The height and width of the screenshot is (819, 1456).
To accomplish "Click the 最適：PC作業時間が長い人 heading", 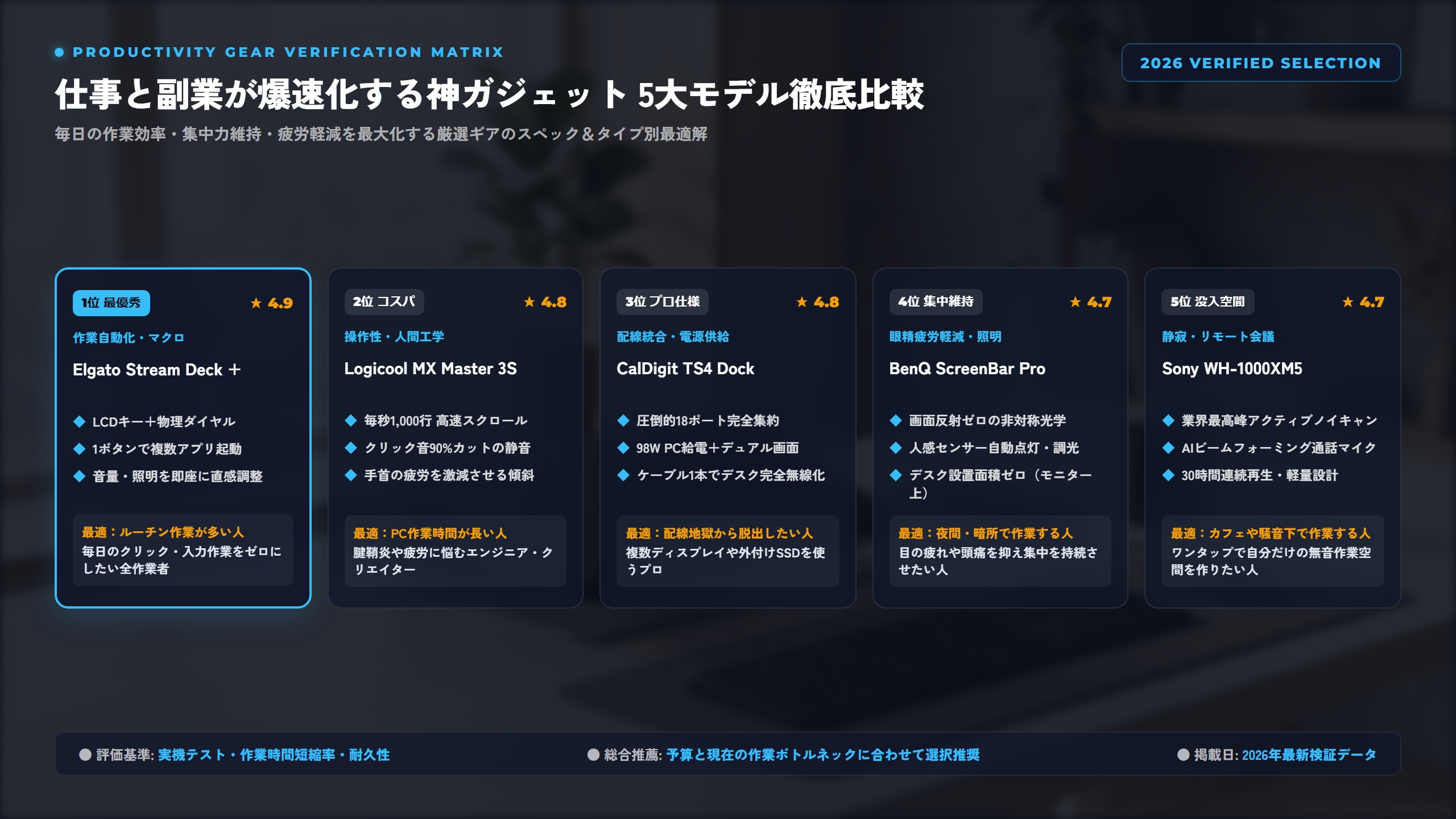I will 430,533.
